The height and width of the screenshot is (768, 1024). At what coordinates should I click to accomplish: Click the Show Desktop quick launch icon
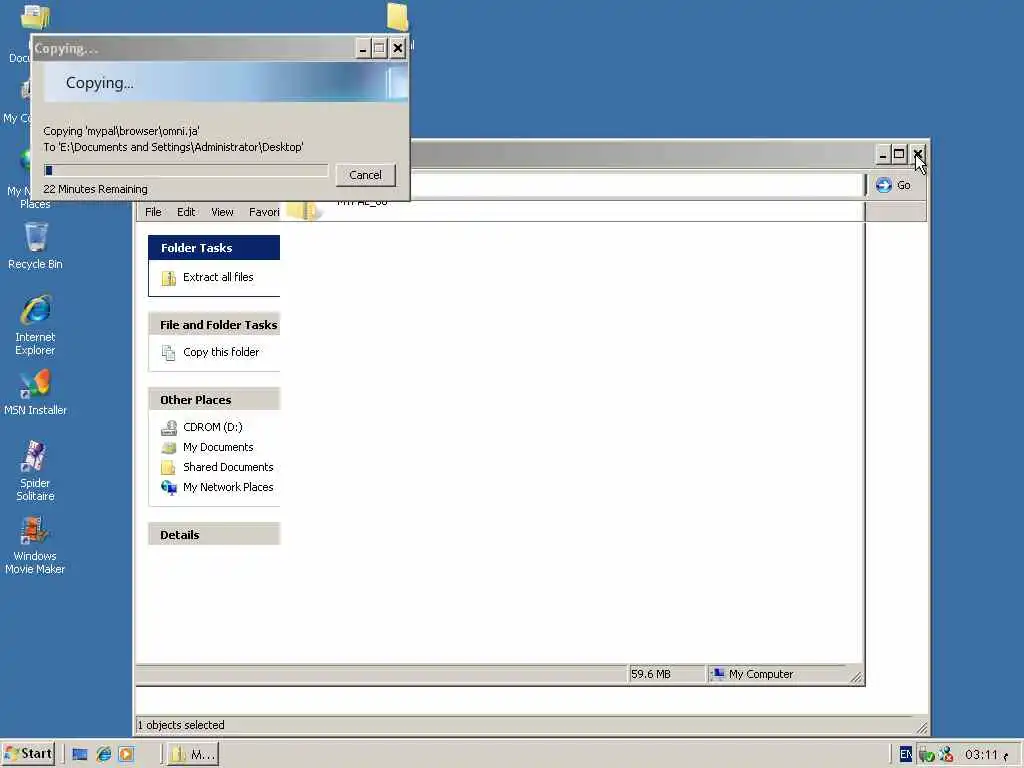tap(80, 754)
